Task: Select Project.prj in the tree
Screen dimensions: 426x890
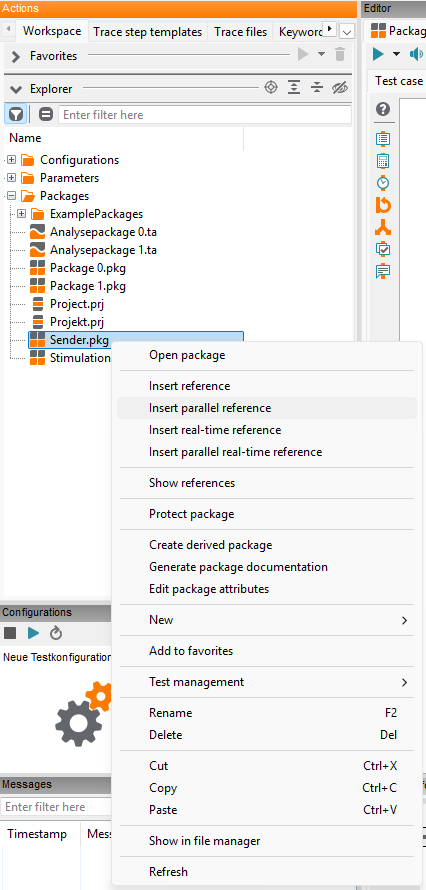Action: pos(77,304)
